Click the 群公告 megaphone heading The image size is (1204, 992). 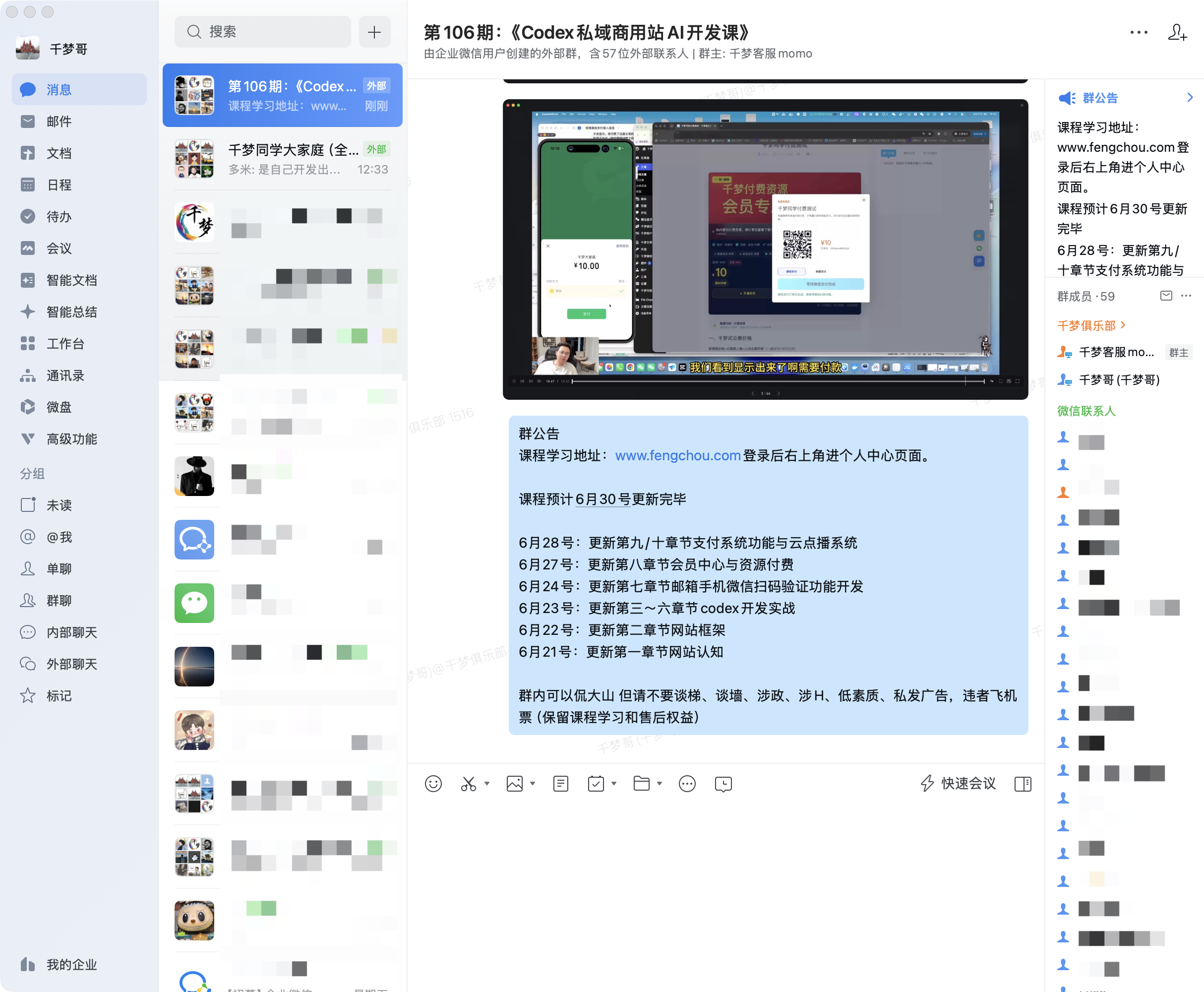(x=1088, y=98)
